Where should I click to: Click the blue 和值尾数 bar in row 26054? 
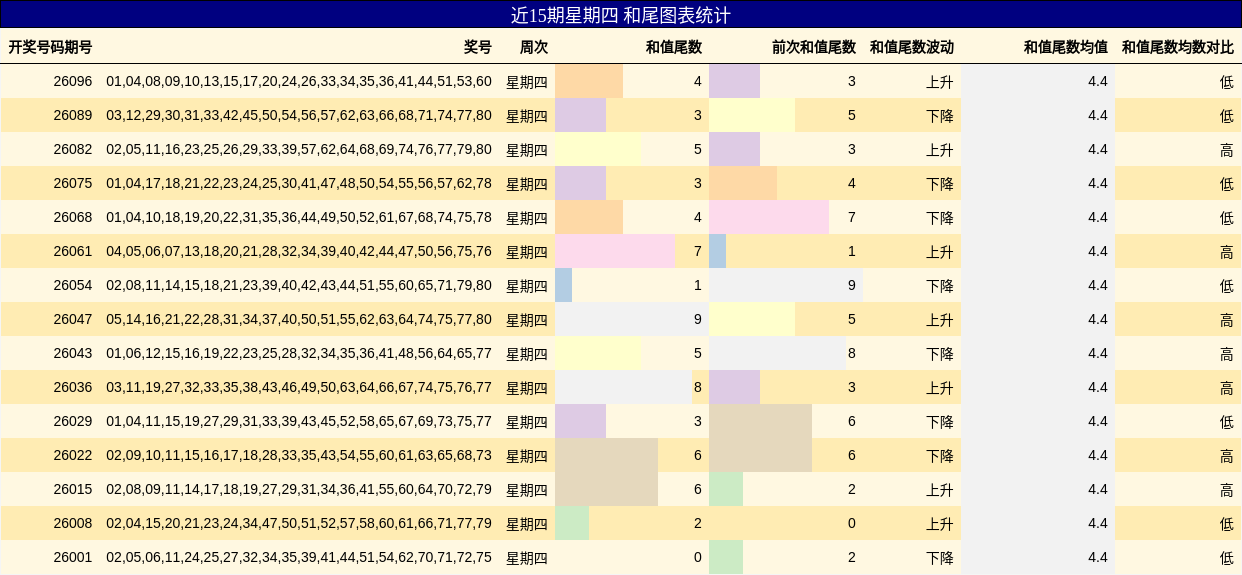tap(563, 285)
